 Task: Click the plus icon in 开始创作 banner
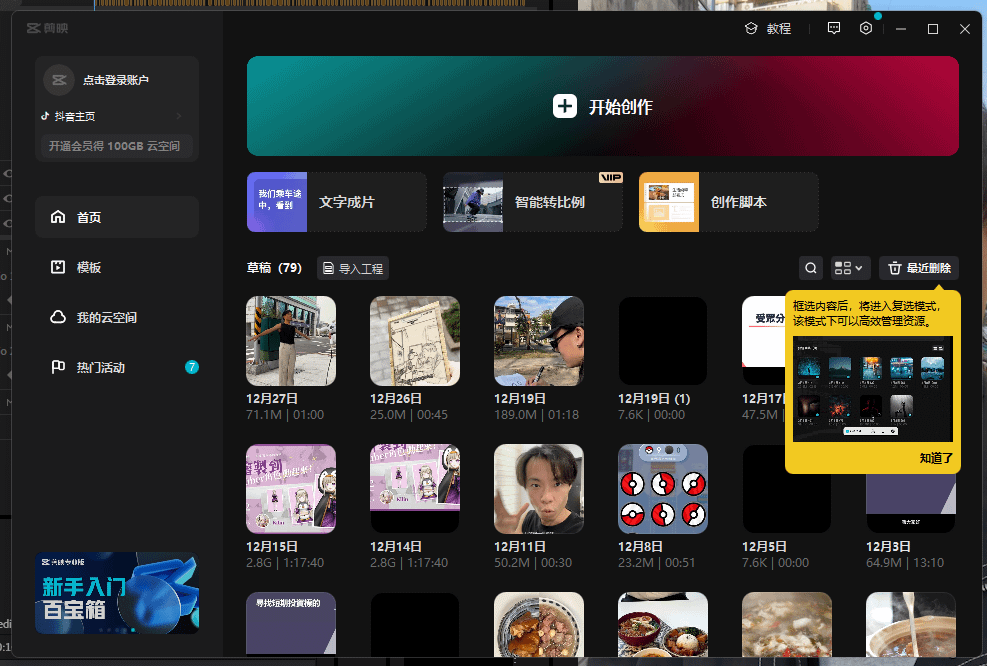[565, 107]
